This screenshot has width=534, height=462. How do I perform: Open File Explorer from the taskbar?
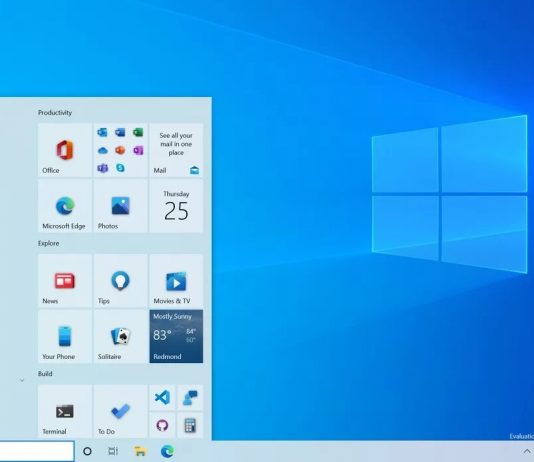[140, 451]
